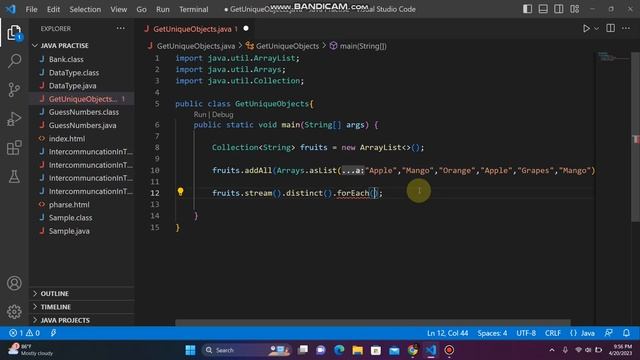The width and height of the screenshot is (640, 360).
Task: Open Windows Start button
Action: pyautogui.click(x=190, y=350)
